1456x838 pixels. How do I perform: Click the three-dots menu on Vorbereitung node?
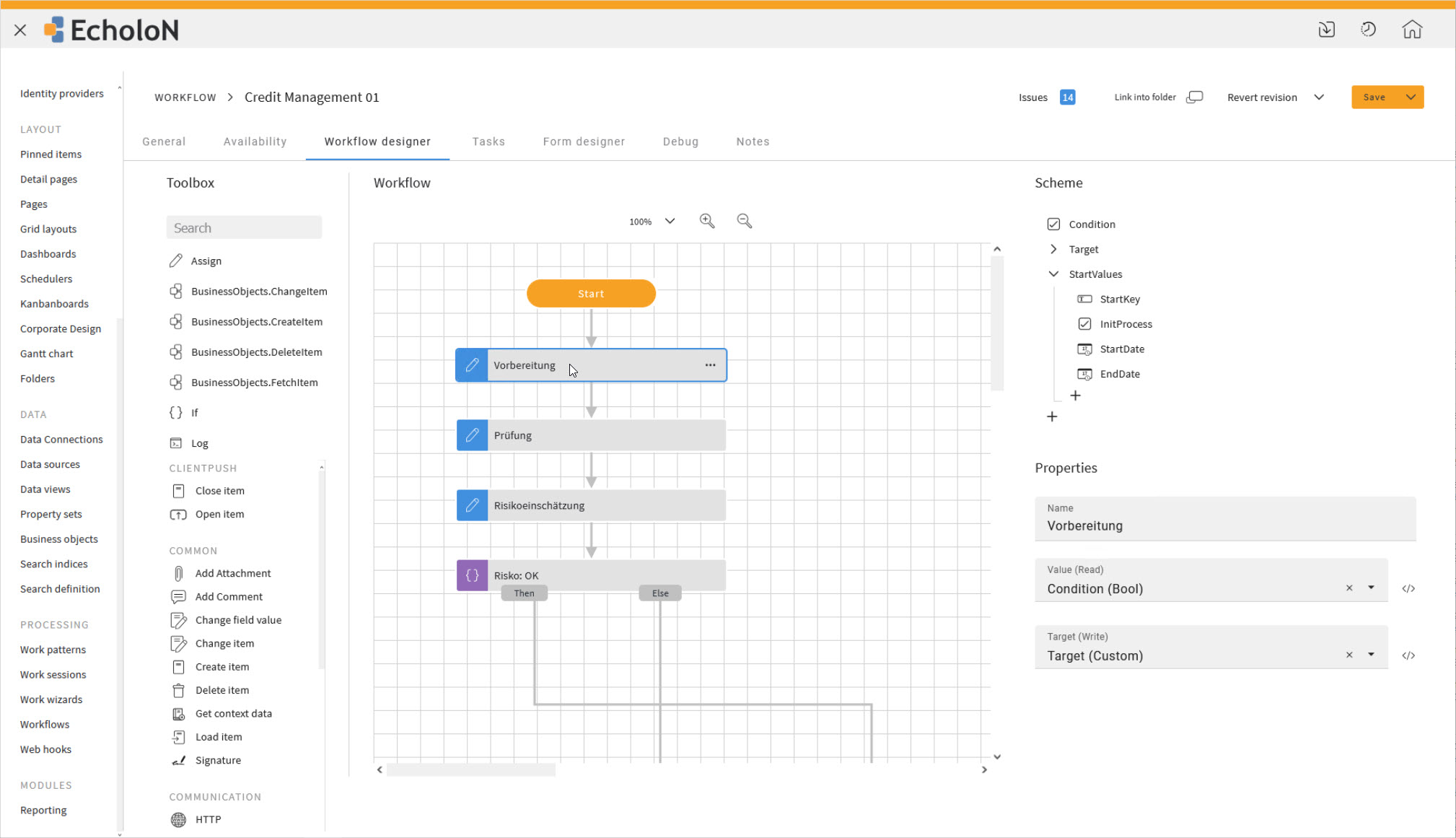tap(710, 365)
